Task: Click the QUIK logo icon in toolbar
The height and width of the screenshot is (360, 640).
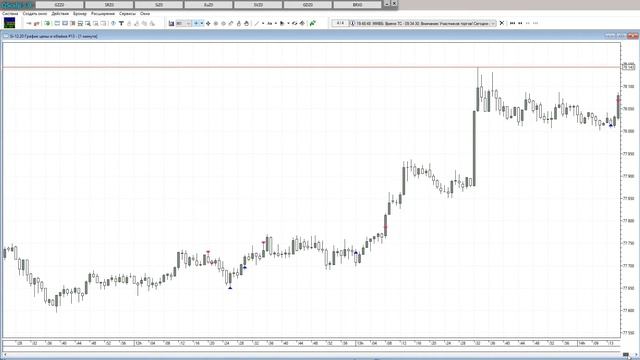Action: tap(9, 23)
